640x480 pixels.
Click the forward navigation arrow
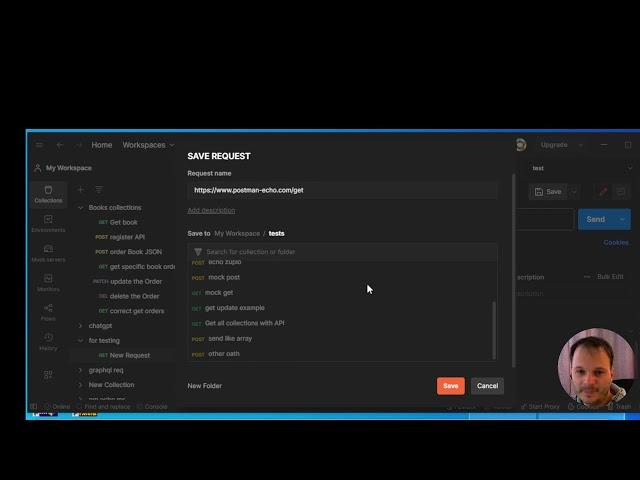click(79, 145)
